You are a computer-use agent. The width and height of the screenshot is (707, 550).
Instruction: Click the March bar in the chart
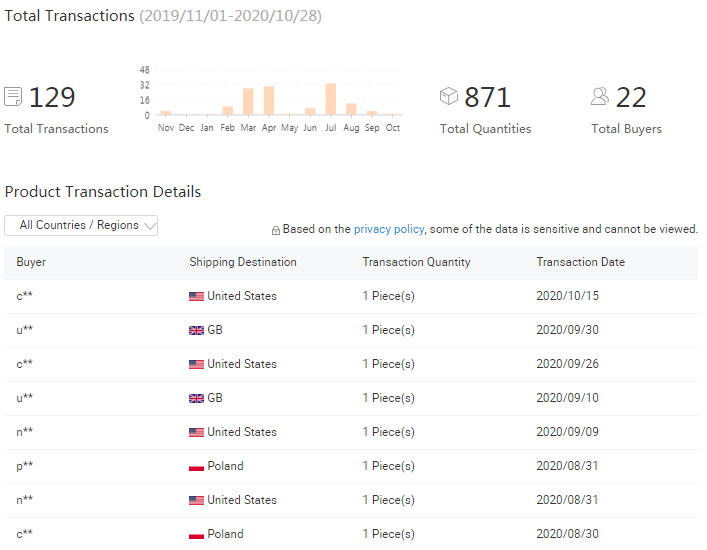click(248, 102)
